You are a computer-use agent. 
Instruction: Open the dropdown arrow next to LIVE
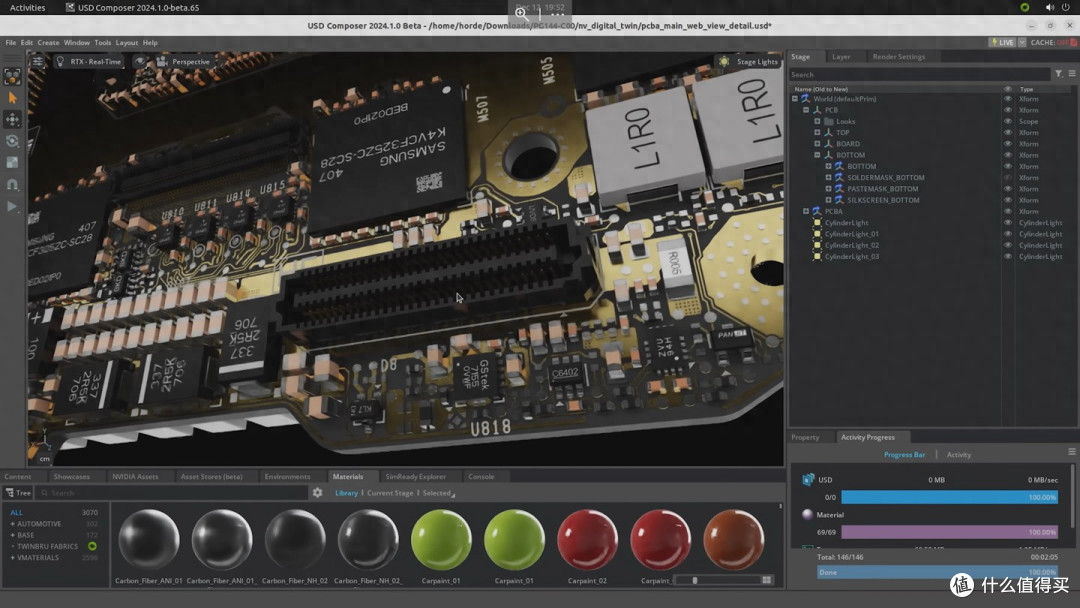(1021, 42)
